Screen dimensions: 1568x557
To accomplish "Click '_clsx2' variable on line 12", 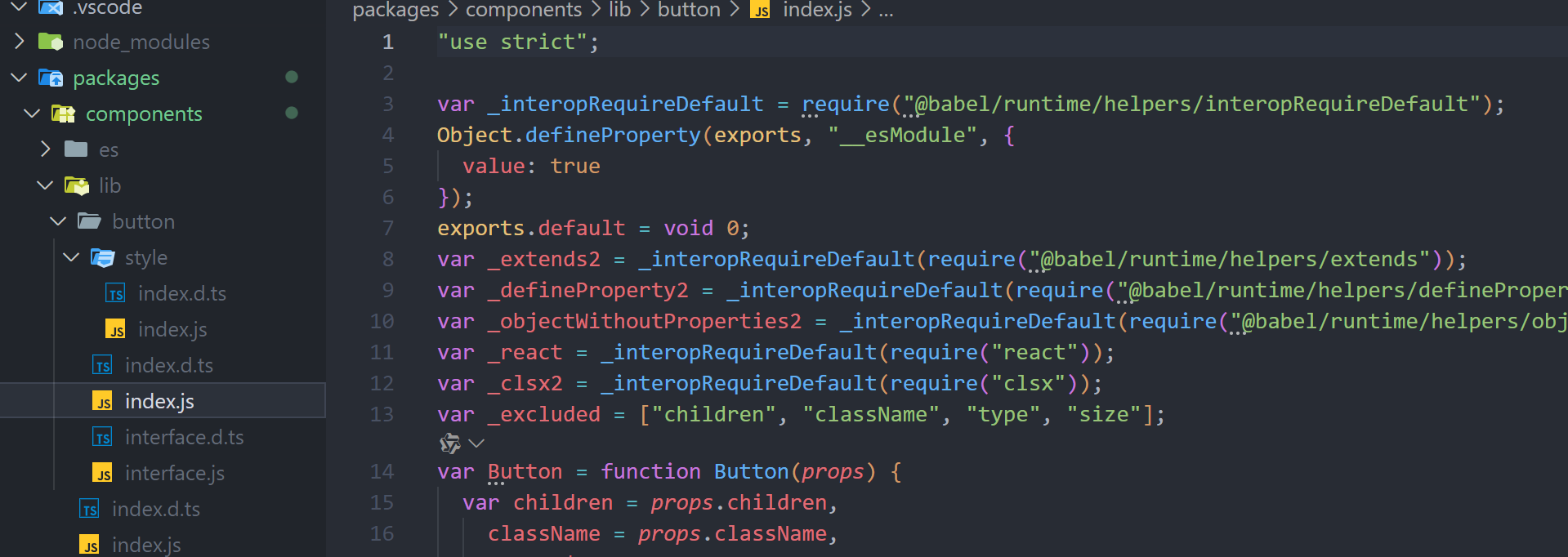I will (525, 383).
